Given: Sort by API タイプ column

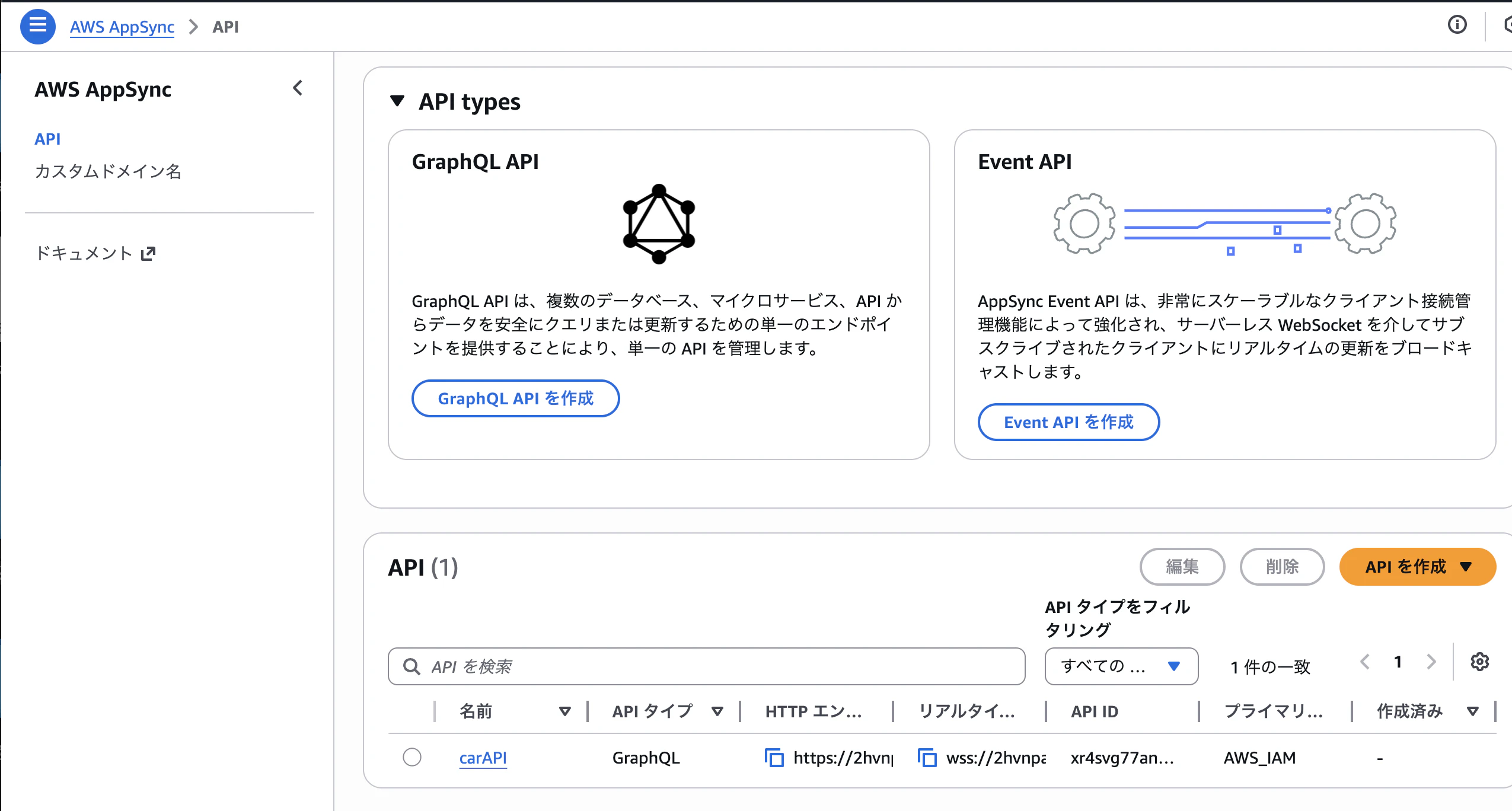Looking at the screenshot, I should coord(717,711).
